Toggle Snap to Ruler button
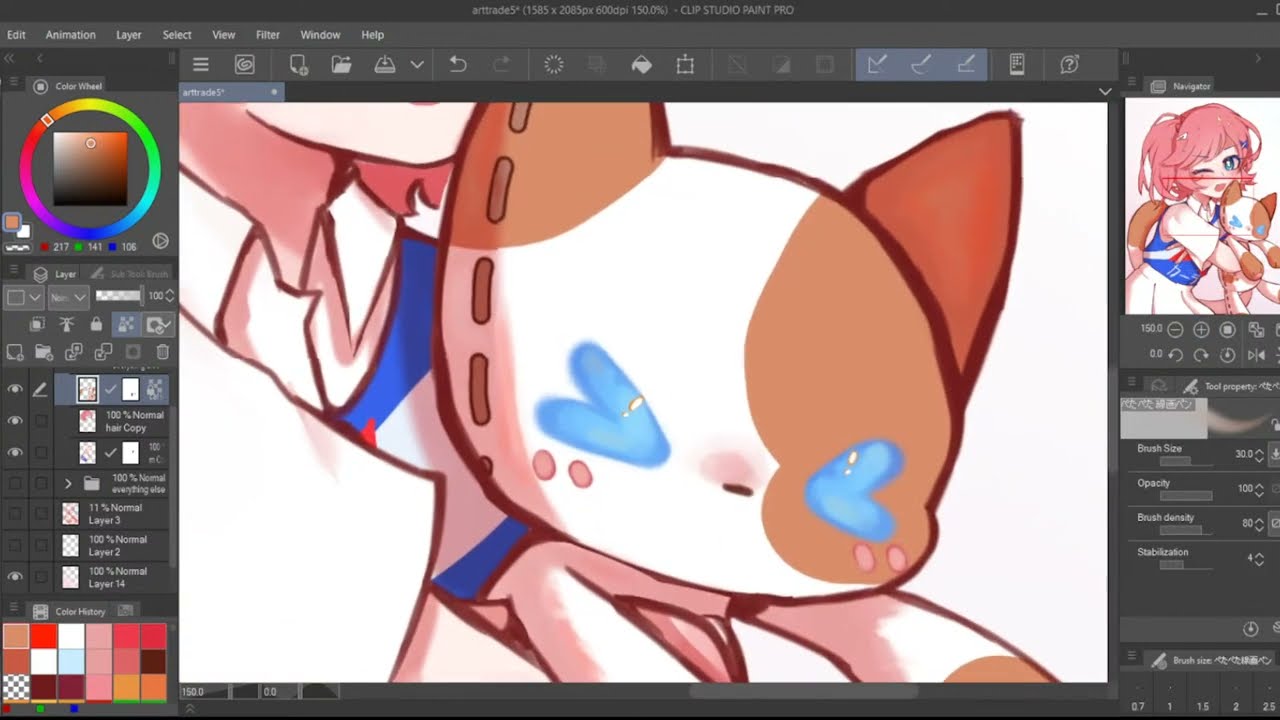Screen dimensions: 1280x720 (x=877, y=65)
